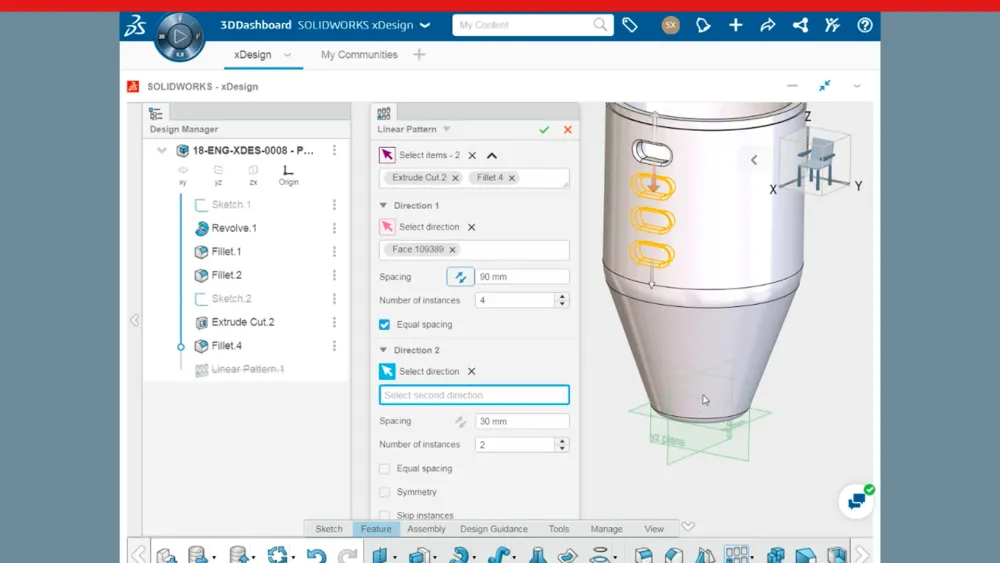
Task: Open the Manage toolbar tab
Action: tap(606, 529)
